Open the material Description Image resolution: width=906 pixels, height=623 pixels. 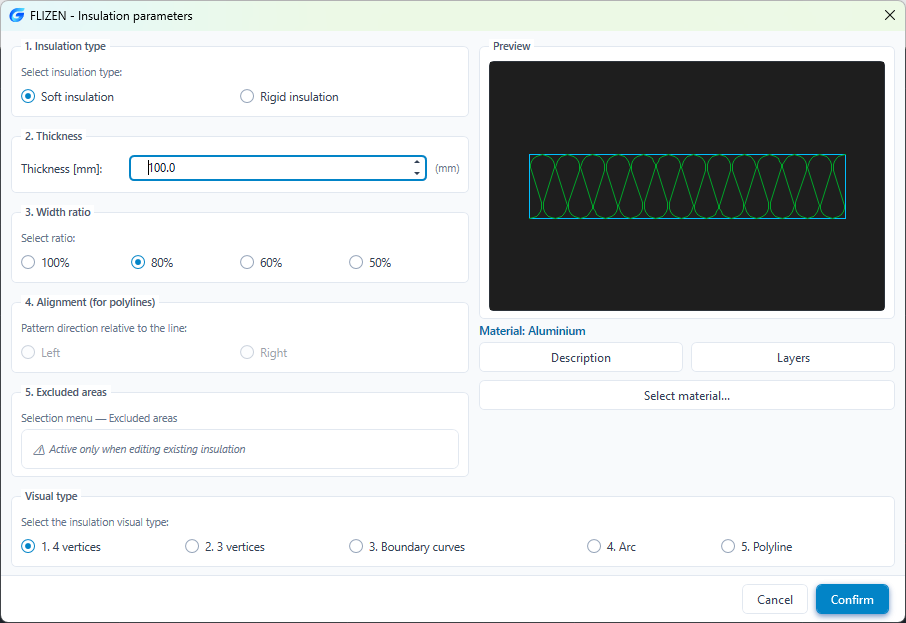coord(581,358)
